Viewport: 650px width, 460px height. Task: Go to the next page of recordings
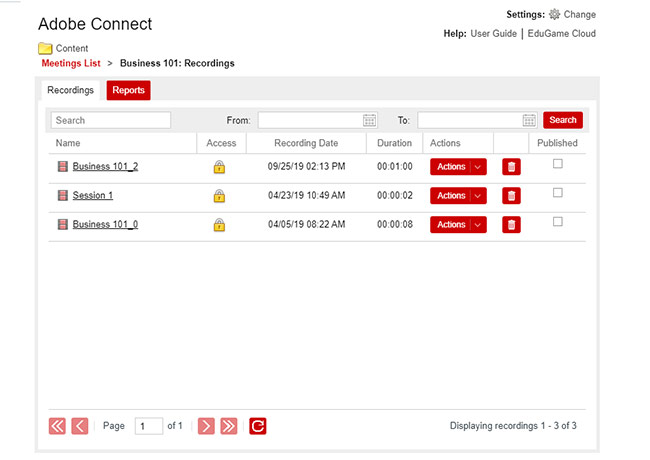click(x=206, y=426)
